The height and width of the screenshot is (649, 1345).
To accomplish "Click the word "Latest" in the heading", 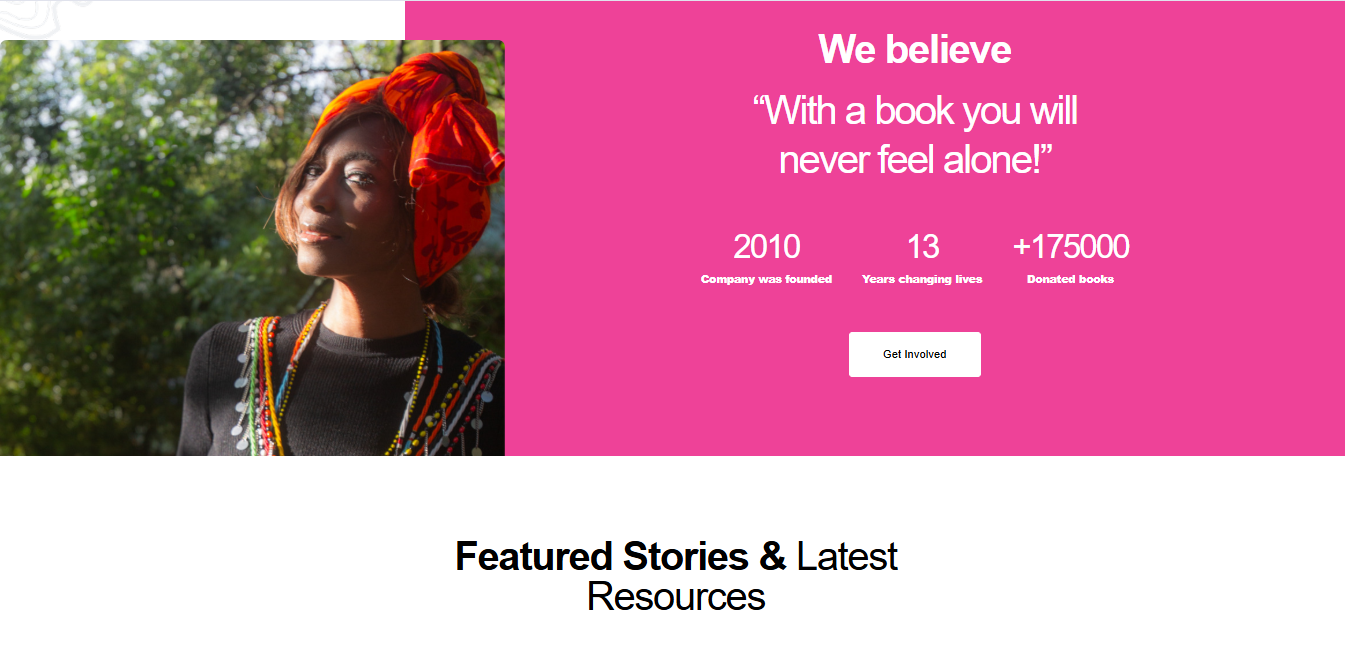I will click(847, 556).
